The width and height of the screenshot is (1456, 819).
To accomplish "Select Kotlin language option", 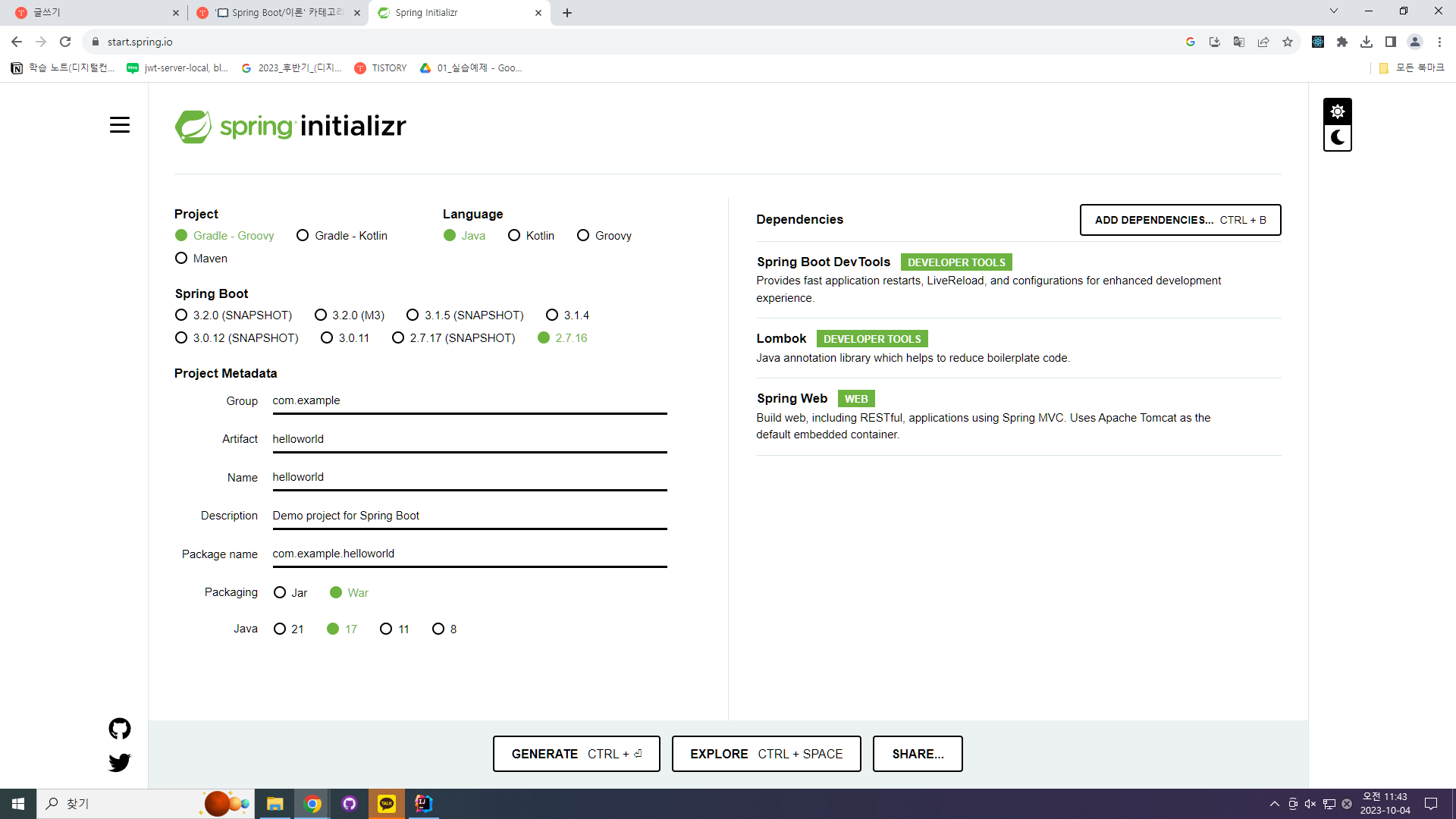I will coord(514,236).
